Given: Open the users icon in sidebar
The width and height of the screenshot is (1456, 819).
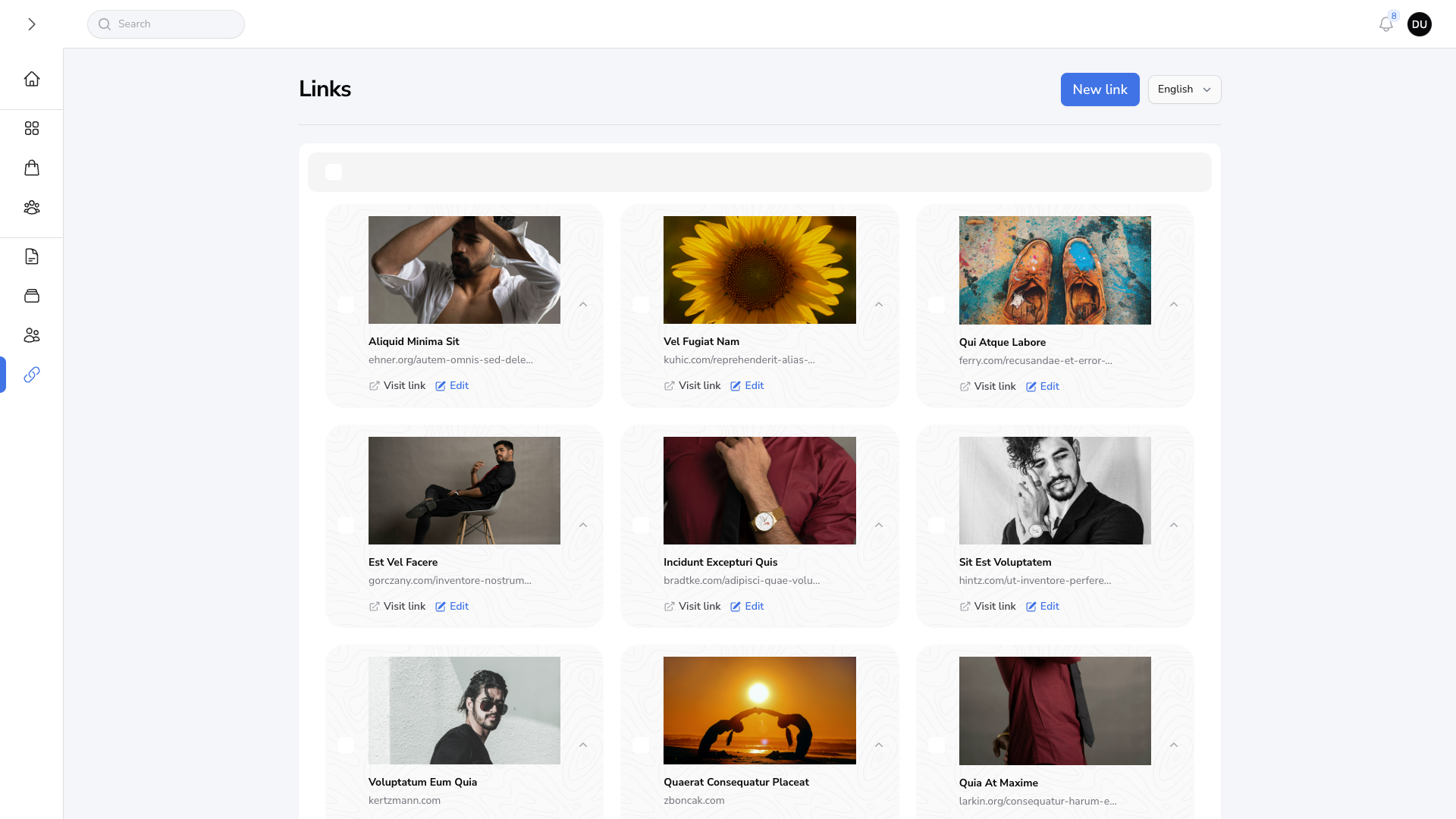Looking at the screenshot, I should (x=32, y=335).
